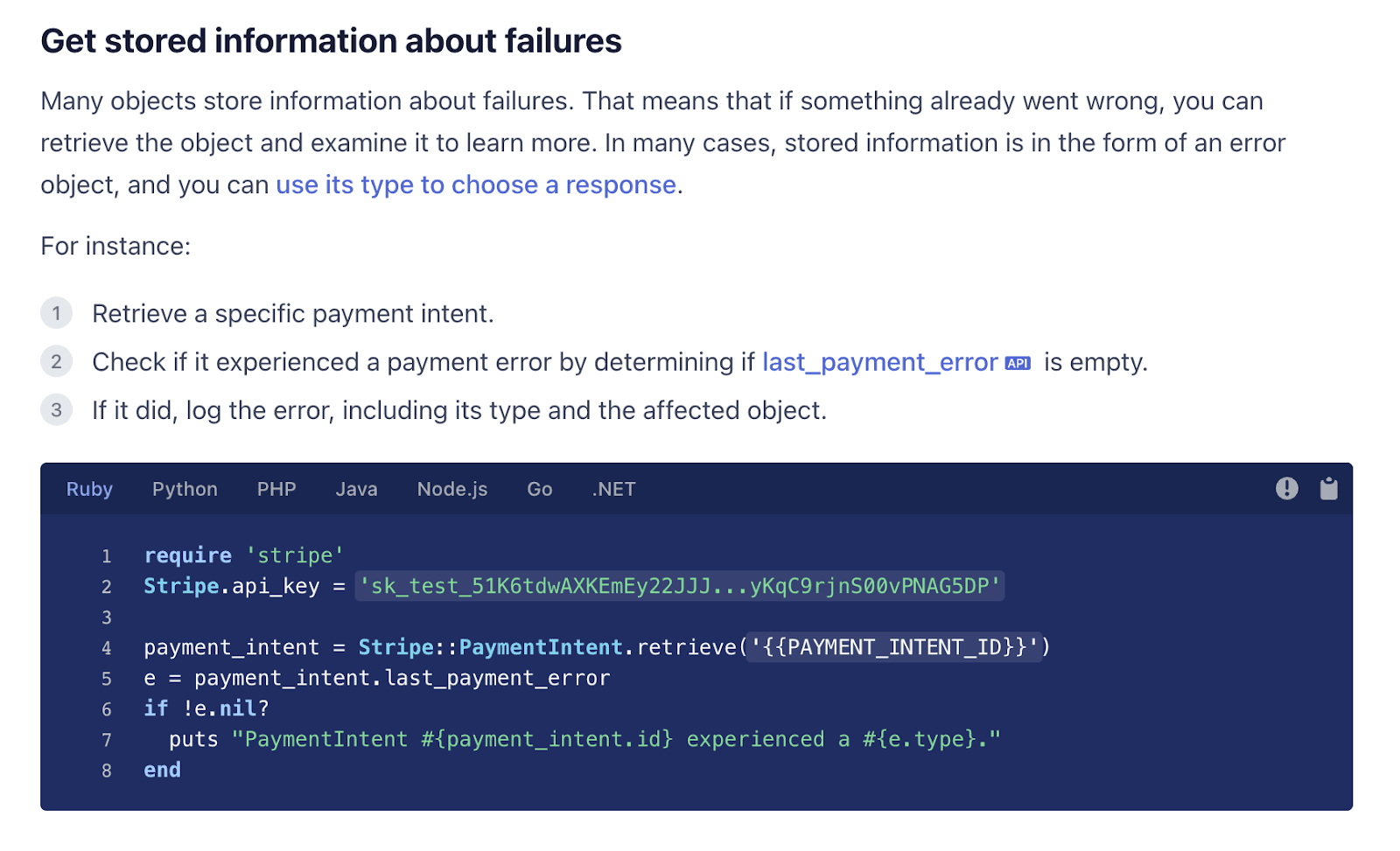Click the API badge next to last_payment_error
This screenshot has height=851, width=1400.
point(1018,362)
